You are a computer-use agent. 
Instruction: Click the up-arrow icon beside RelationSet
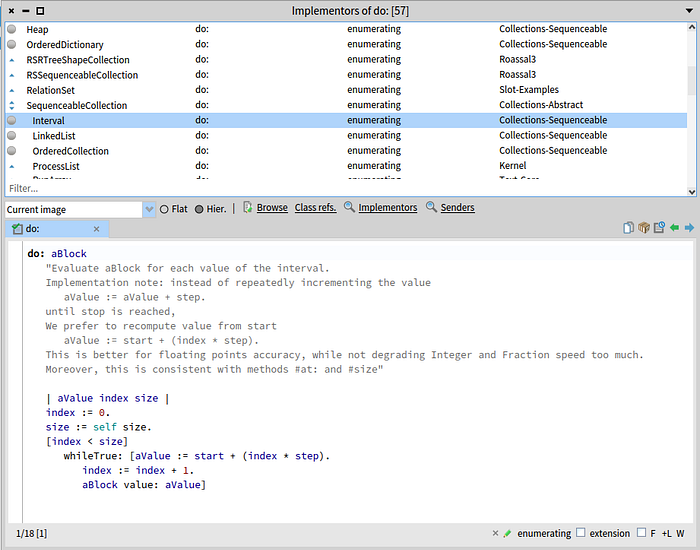tap(12, 90)
